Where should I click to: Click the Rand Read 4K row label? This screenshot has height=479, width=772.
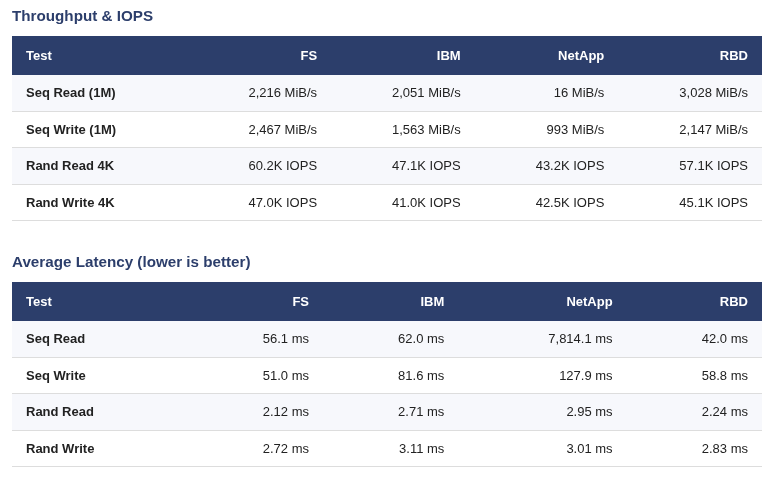click(x=70, y=166)
